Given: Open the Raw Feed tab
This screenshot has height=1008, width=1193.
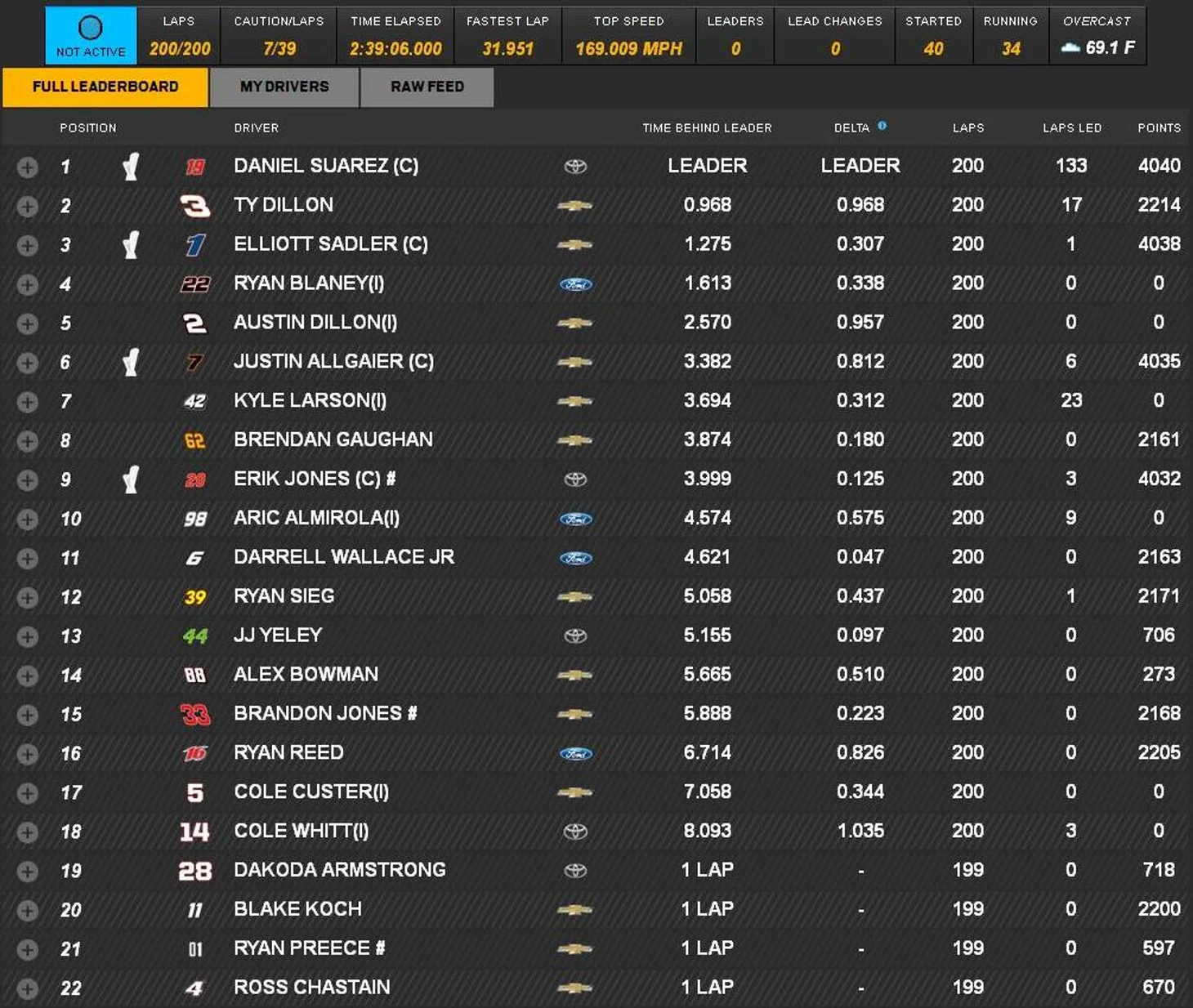Looking at the screenshot, I should [x=427, y=87].
